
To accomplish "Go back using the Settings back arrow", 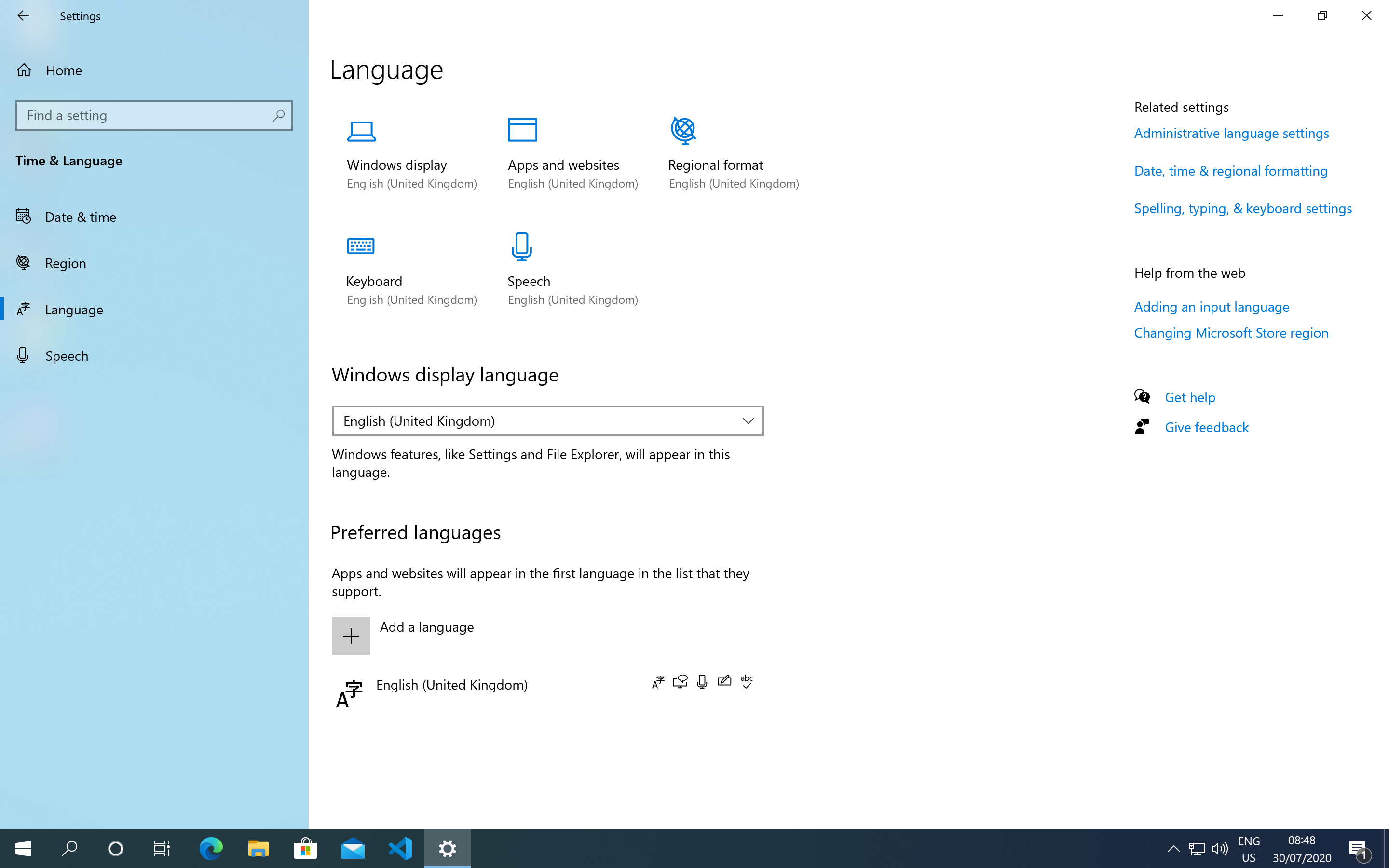I will coord(23,16).
